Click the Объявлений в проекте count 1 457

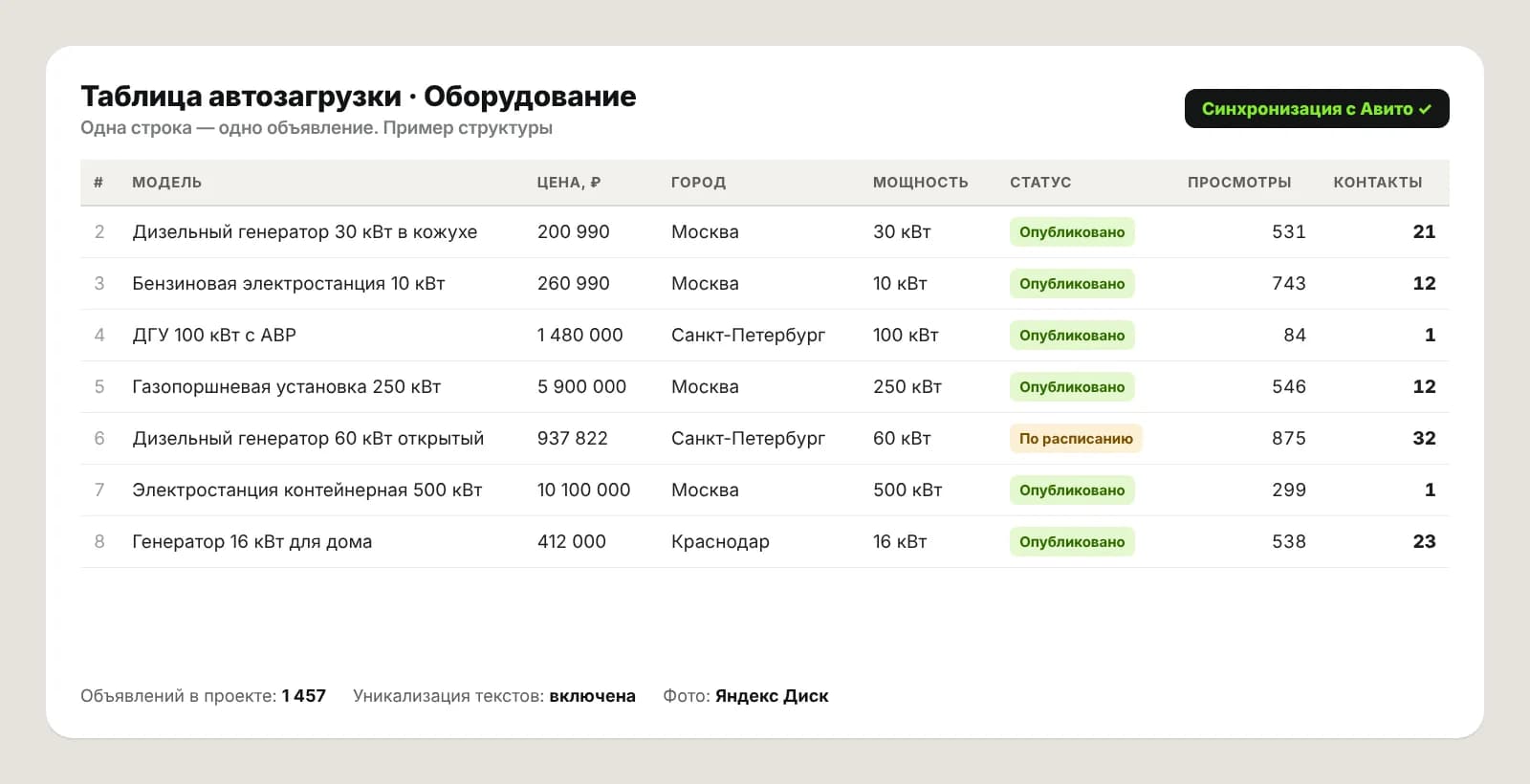(303, 696)
